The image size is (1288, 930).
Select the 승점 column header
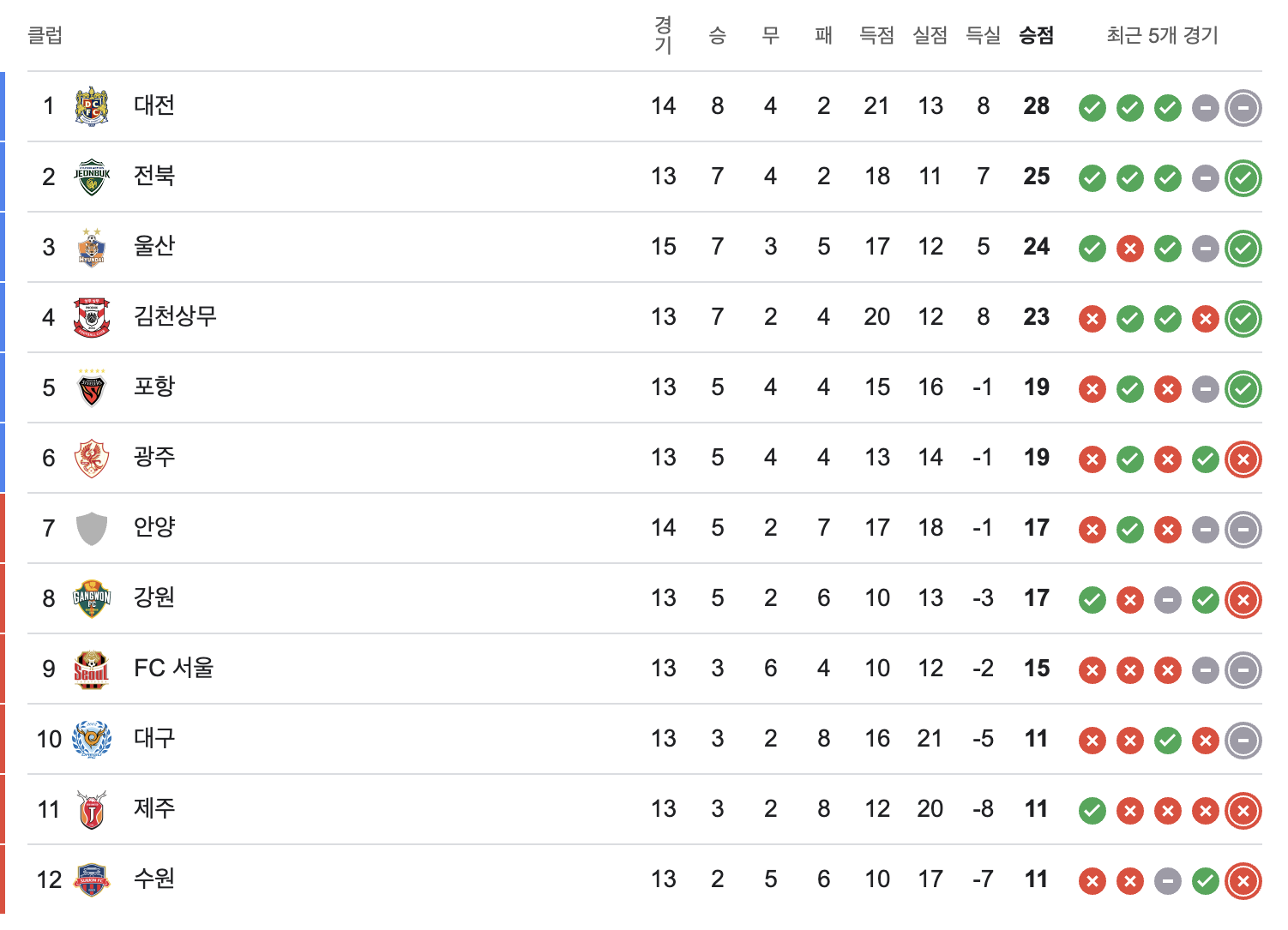1036,35
